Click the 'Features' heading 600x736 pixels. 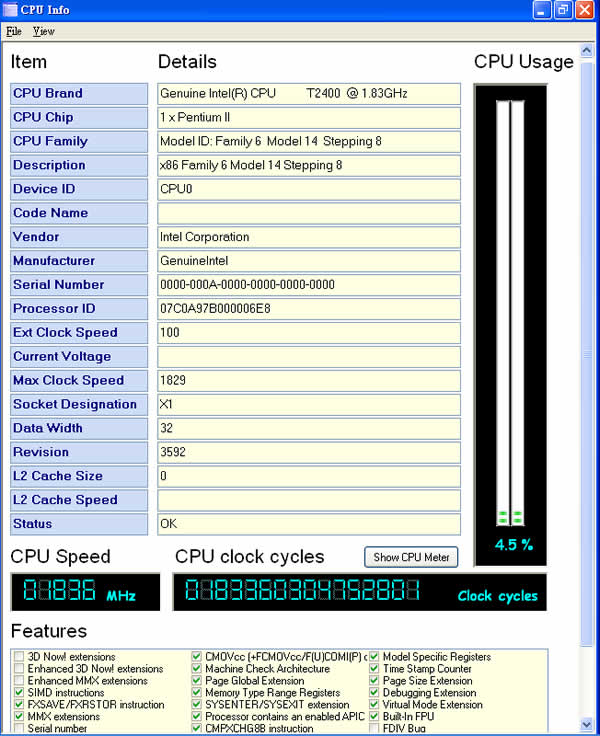[x=49, y=631]
